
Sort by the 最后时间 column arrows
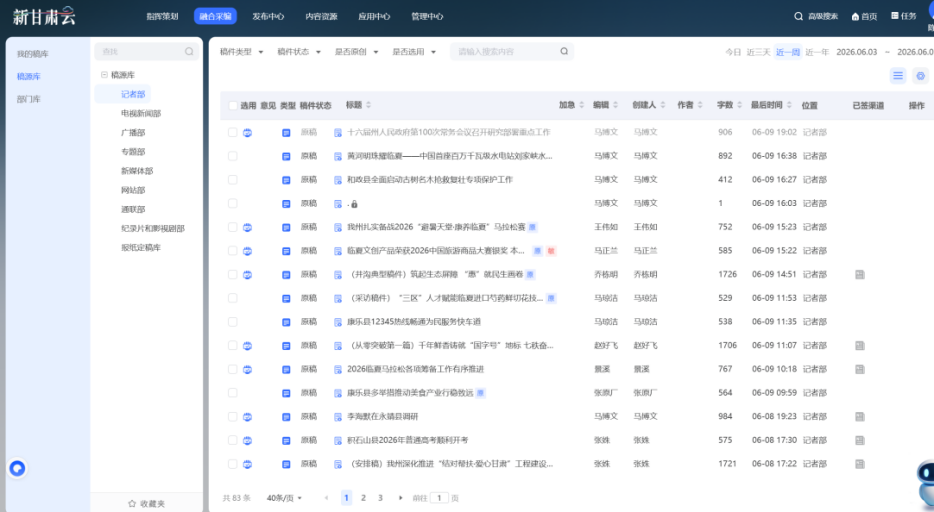tap(789, 105)
